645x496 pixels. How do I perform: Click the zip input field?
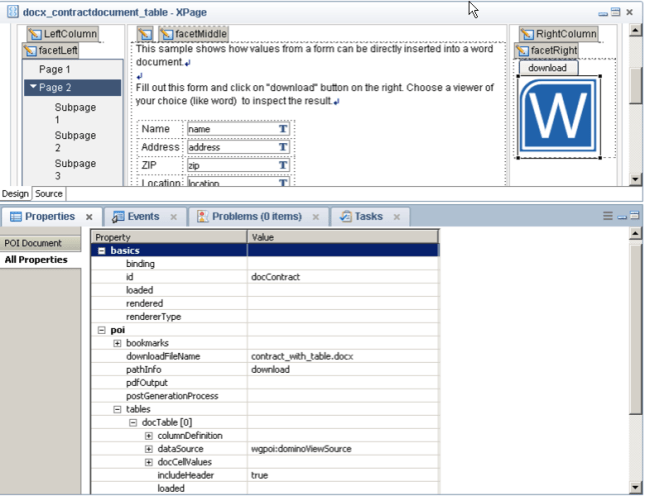click(x=238, y=165)
